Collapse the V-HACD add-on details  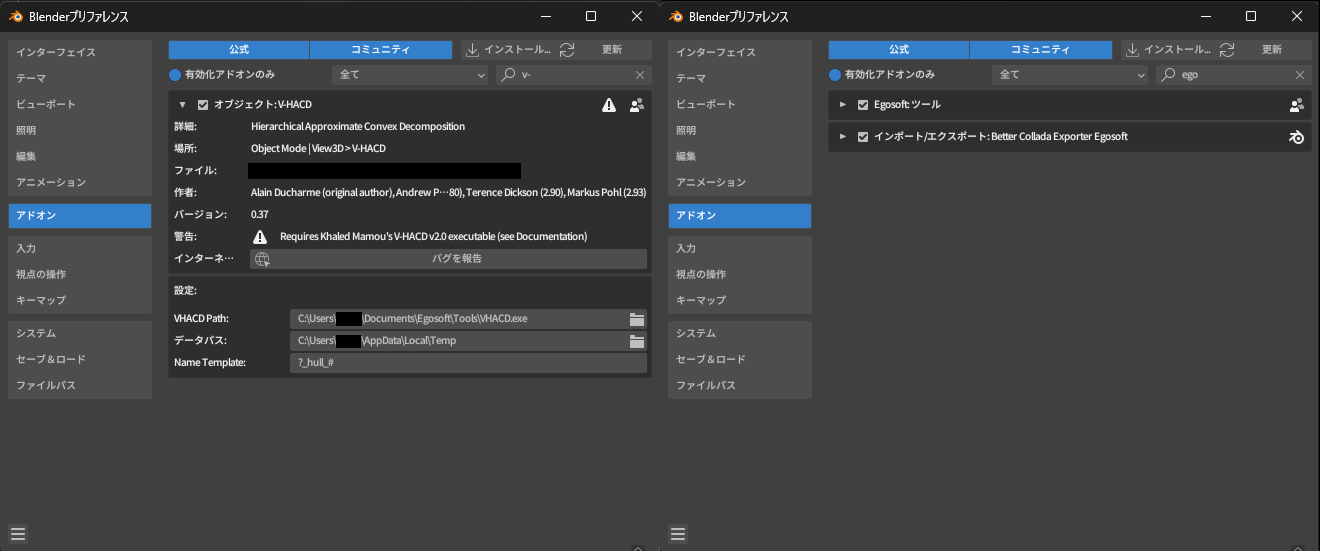pos(182,105)
